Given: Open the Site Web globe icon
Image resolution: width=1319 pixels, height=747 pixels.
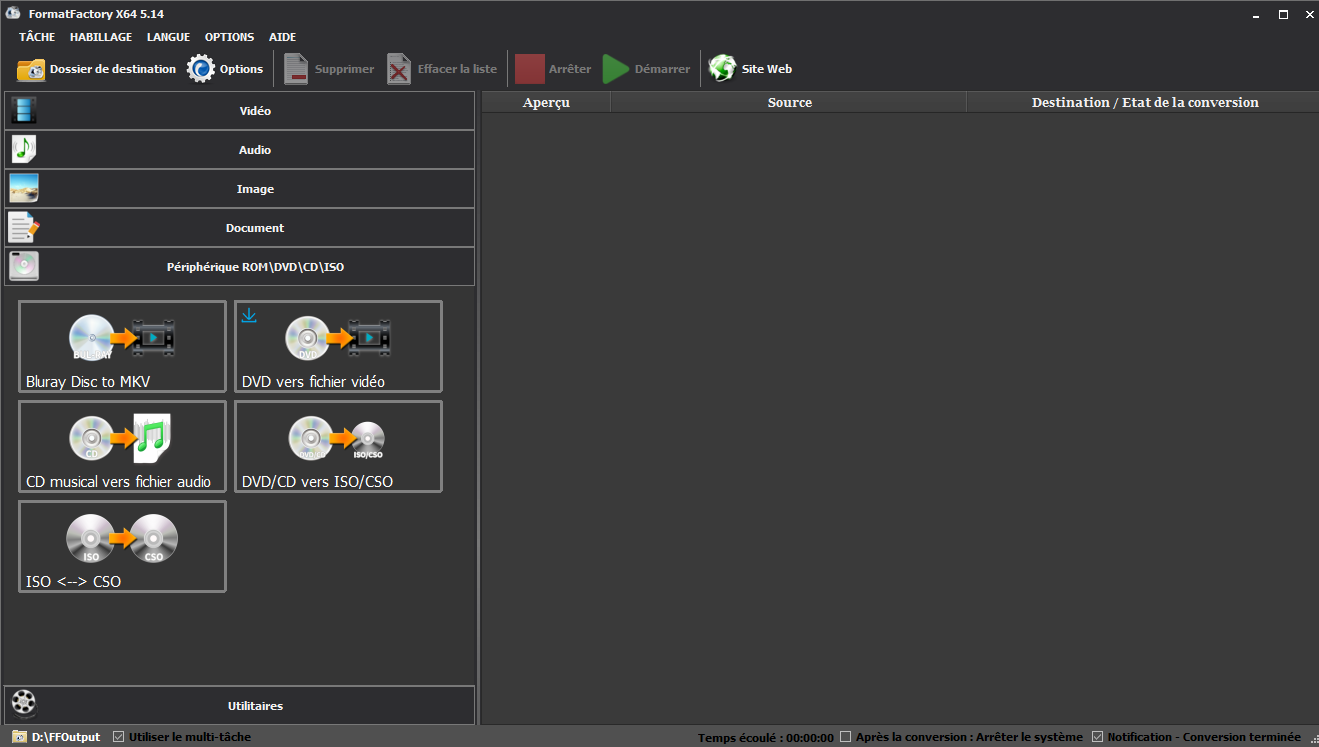Looking at the screenshot, I should 722,69.
